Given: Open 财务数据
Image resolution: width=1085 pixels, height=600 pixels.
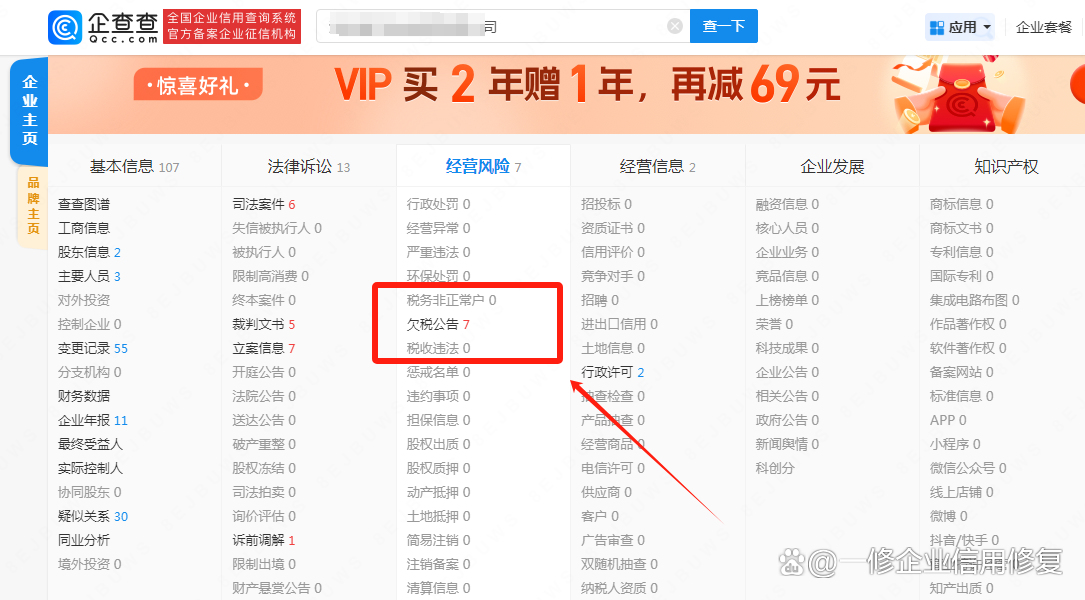Looking at the screenshot, I should tap(84, 396).
